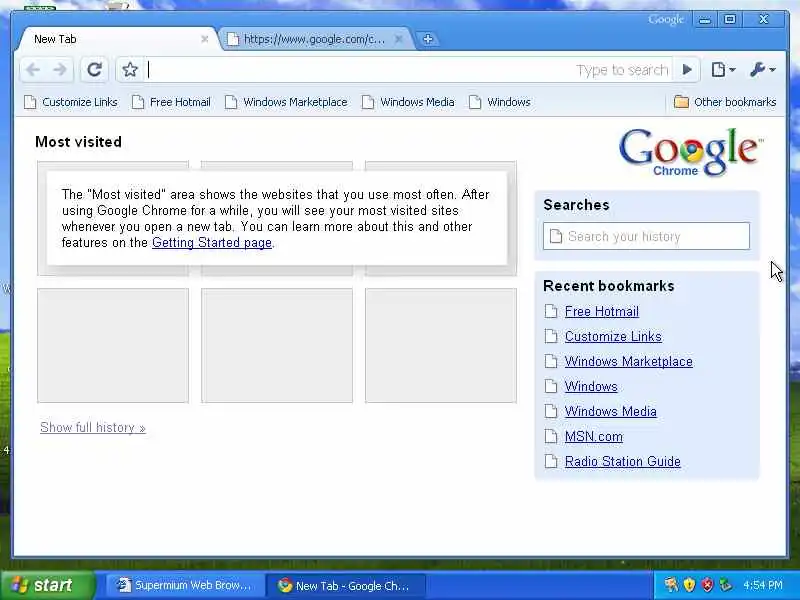Click bottom-middle empty most visited thumbnail
This screenshot has width=800, height=600.
pos(277,345)
